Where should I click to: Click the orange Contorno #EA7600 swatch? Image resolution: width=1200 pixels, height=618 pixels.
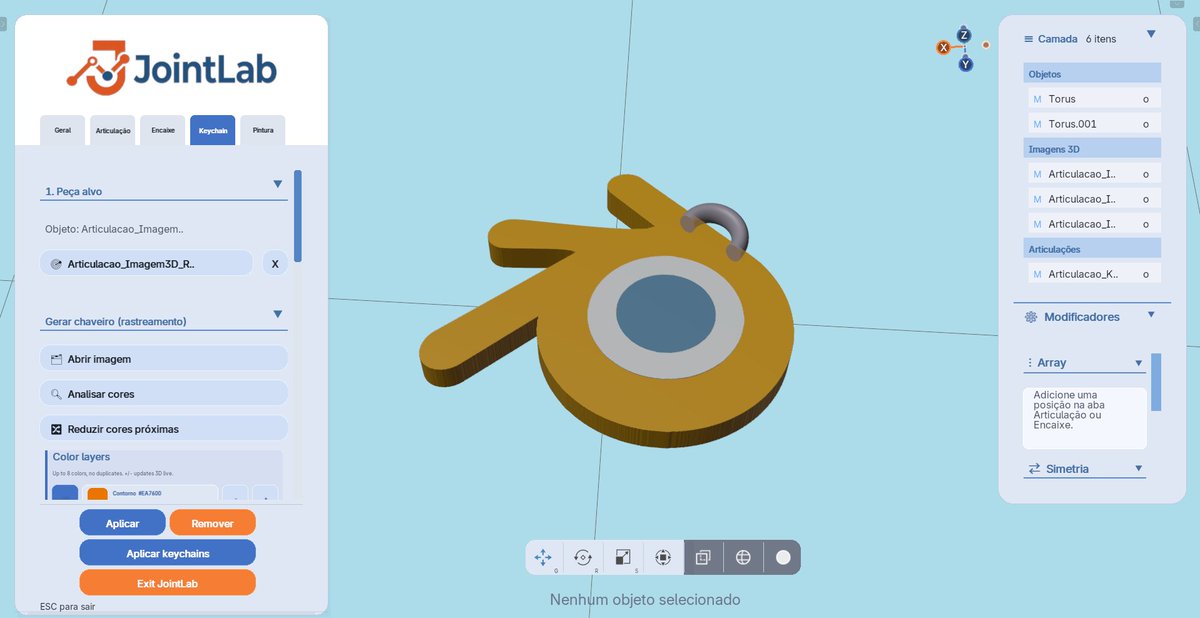point(97,494)
